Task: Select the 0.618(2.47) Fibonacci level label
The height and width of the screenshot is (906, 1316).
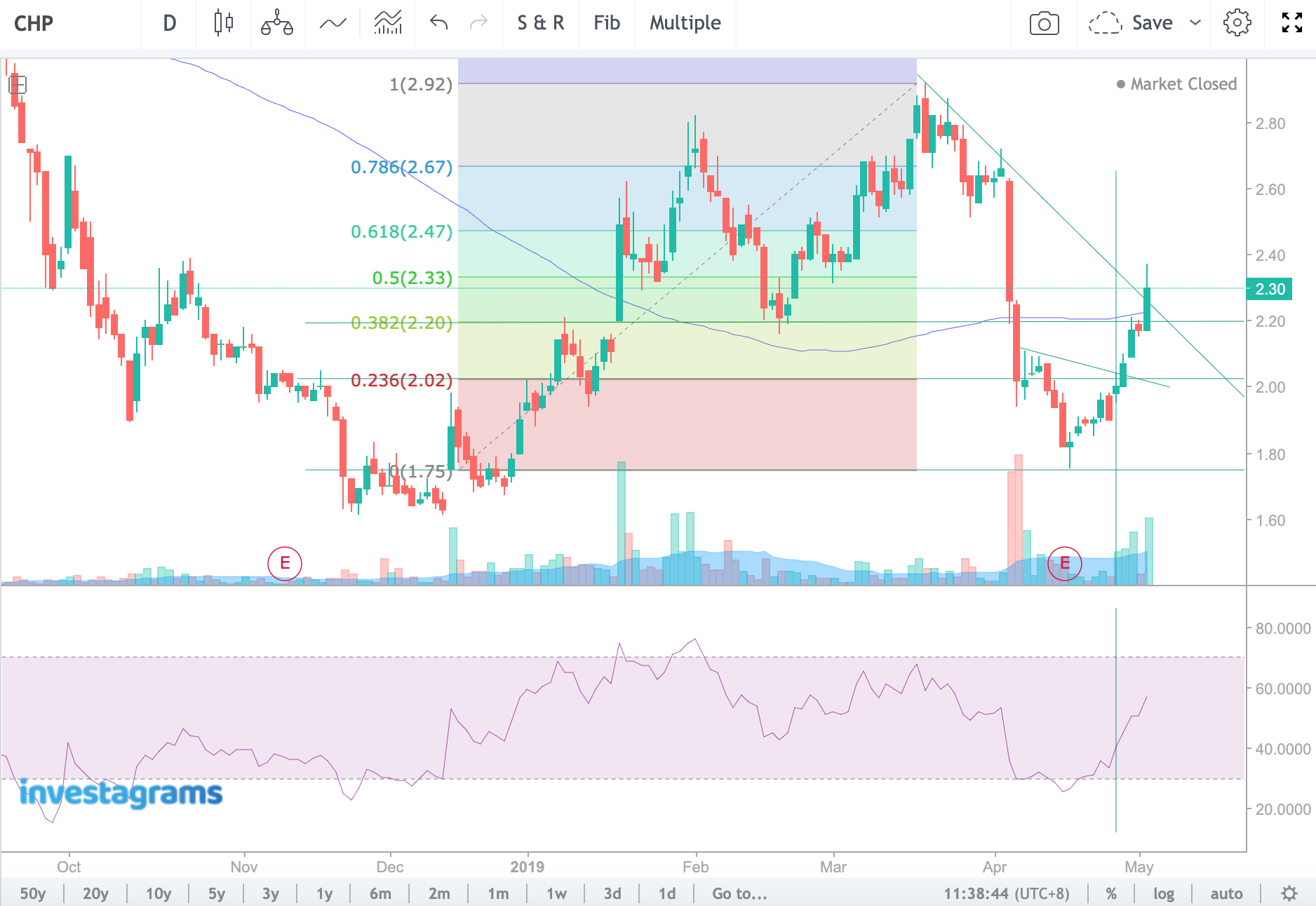Action: 402,231
